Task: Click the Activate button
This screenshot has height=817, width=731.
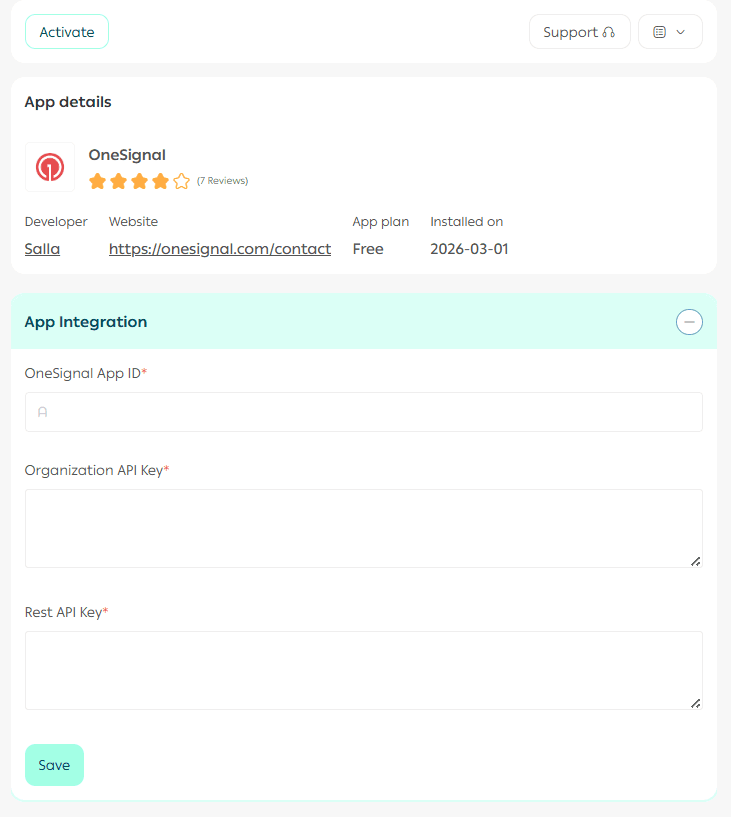Action: [x=67, y=32]
